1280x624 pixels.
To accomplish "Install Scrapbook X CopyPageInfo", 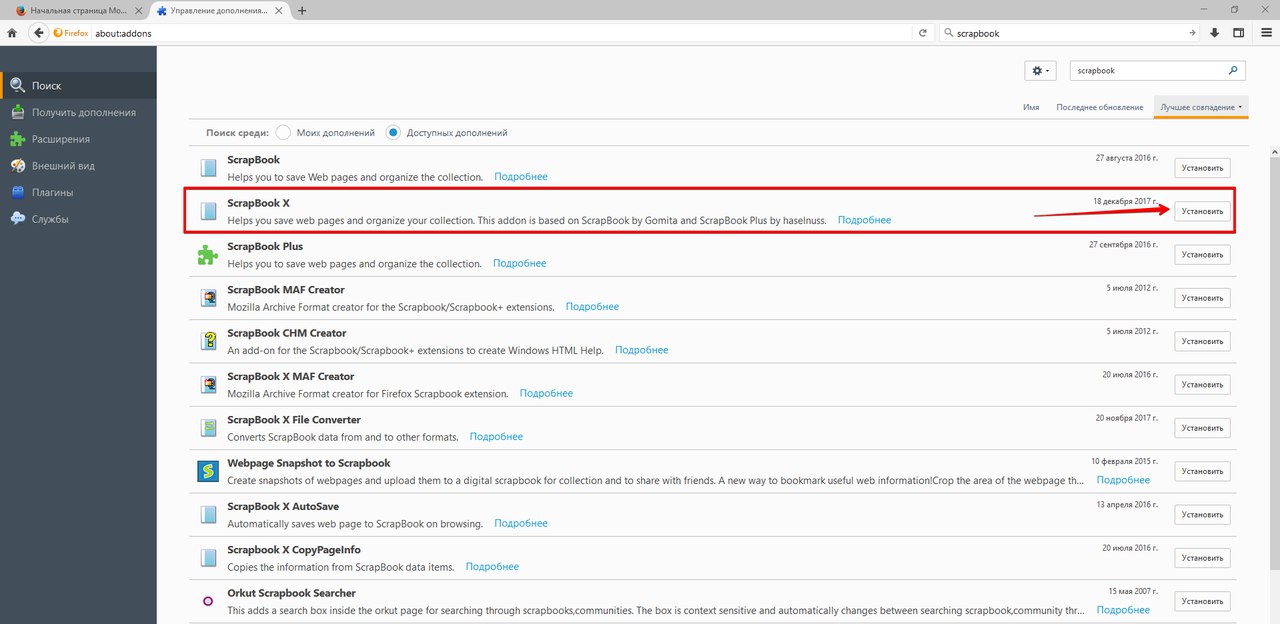I will (x=1202, y=558).
